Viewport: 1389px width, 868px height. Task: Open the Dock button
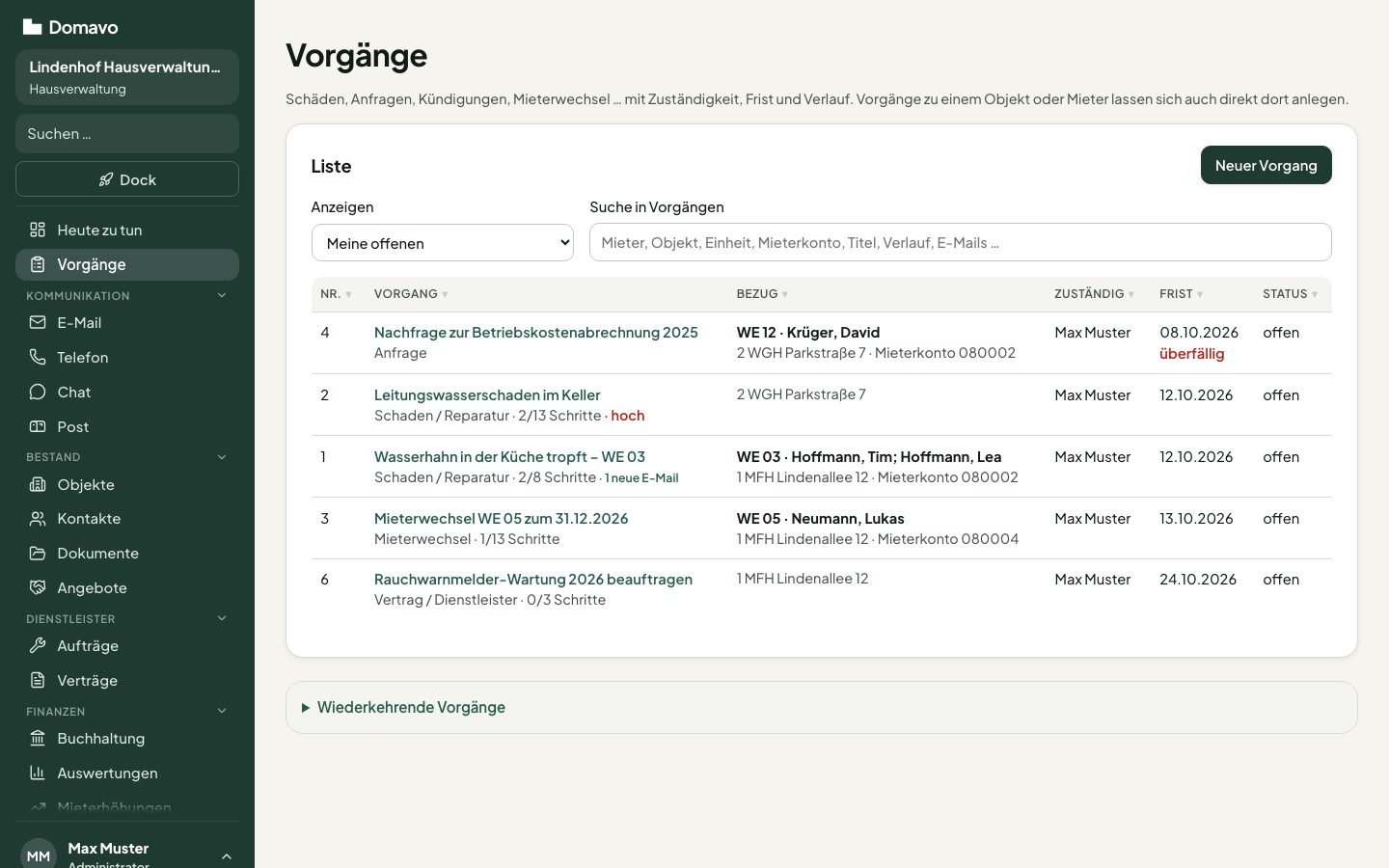(127, 179)
